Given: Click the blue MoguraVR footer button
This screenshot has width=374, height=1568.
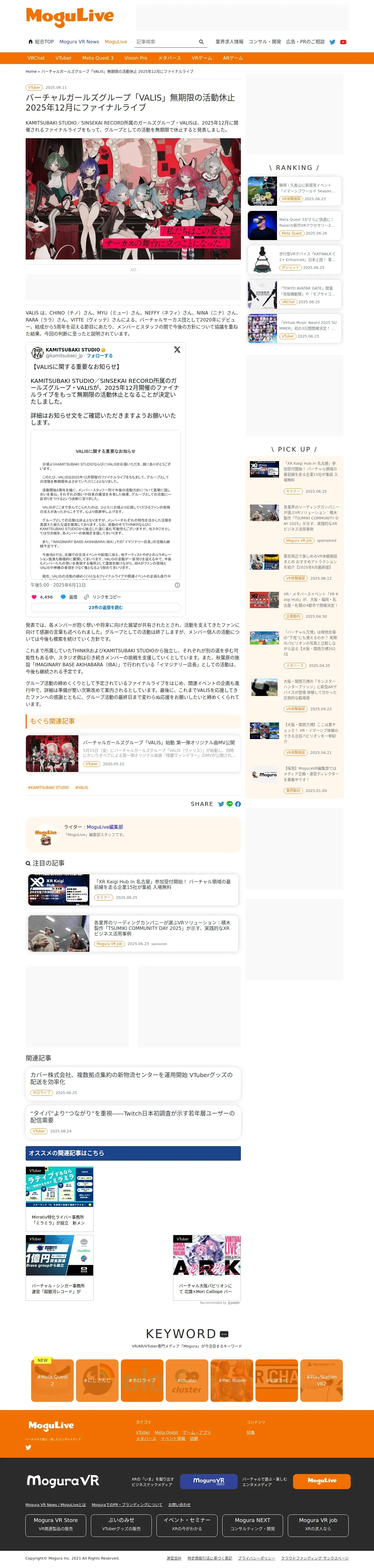Looking at the screenshot, I should click(209, 1481).
